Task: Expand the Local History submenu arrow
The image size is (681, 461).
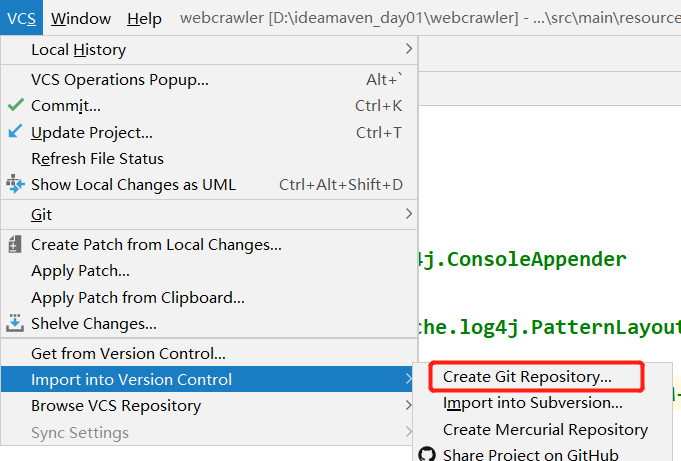Action: coord(408,49)
